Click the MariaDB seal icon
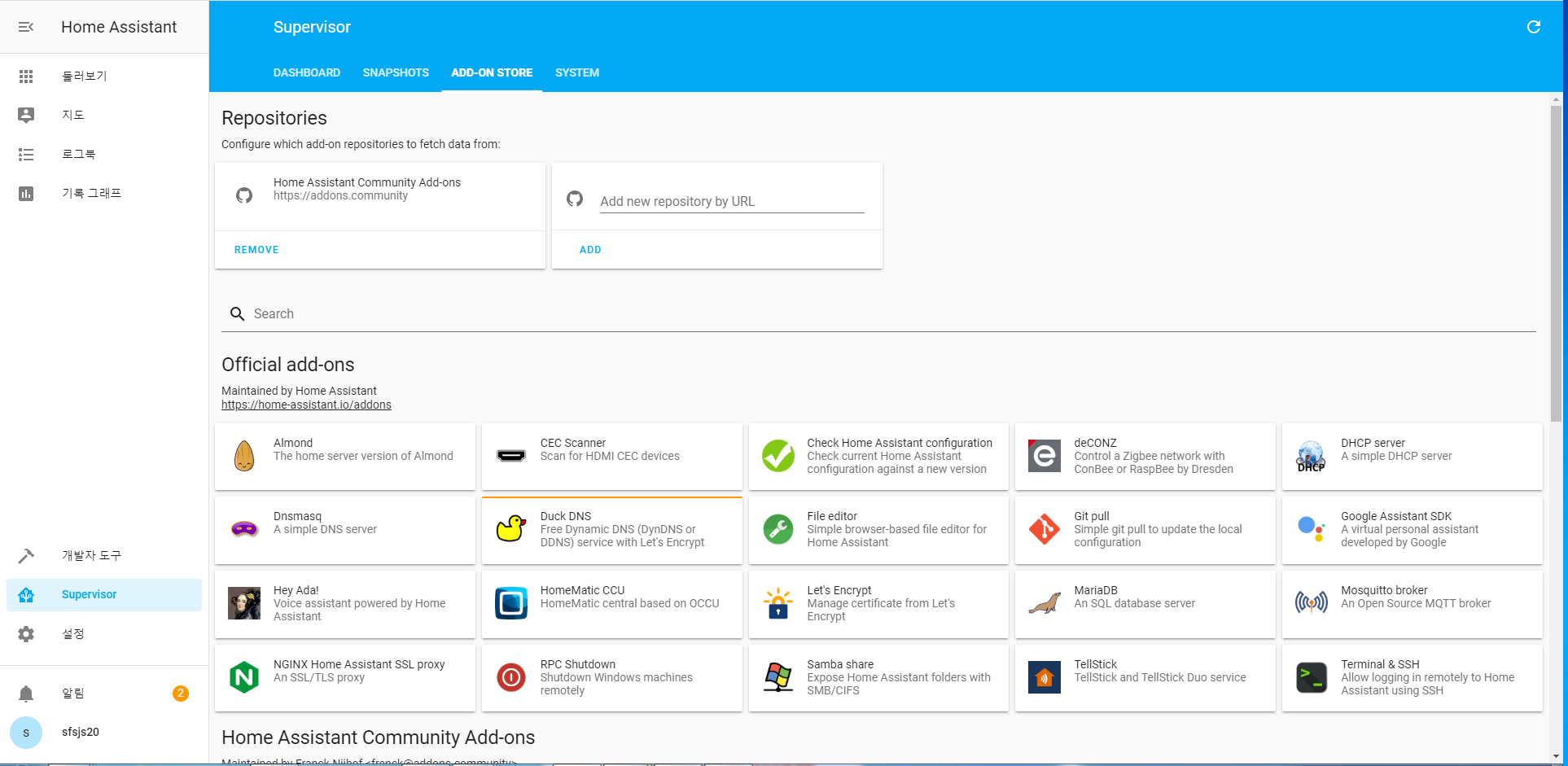 [x=1045, y=603]
